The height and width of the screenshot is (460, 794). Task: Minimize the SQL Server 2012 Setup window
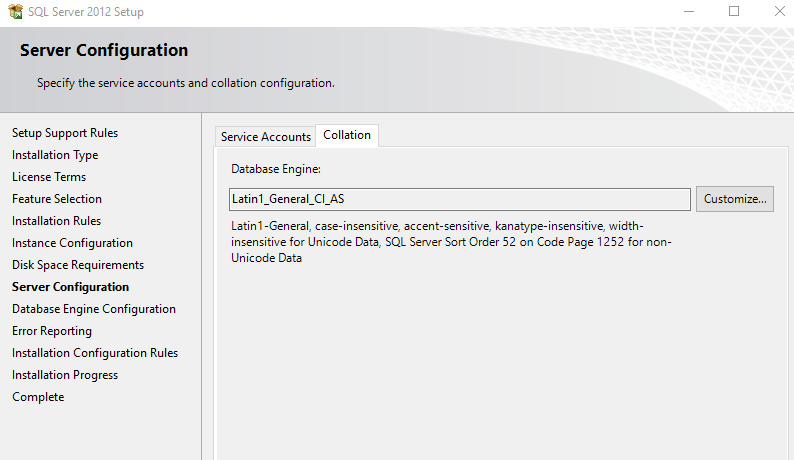[691, 12]
